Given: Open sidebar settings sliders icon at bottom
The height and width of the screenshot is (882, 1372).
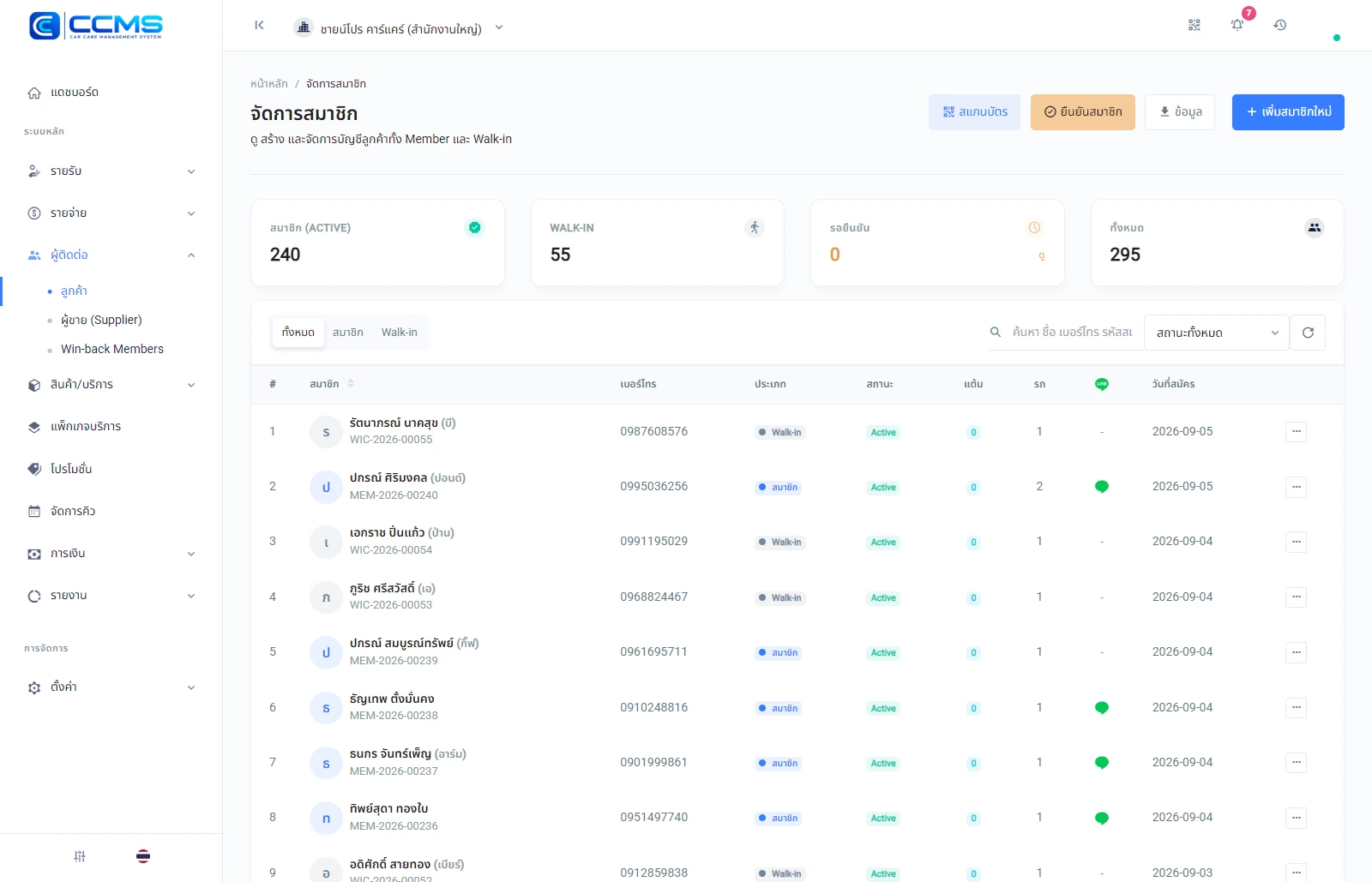Looking at the screenshot, I should [x=80, y=856].
